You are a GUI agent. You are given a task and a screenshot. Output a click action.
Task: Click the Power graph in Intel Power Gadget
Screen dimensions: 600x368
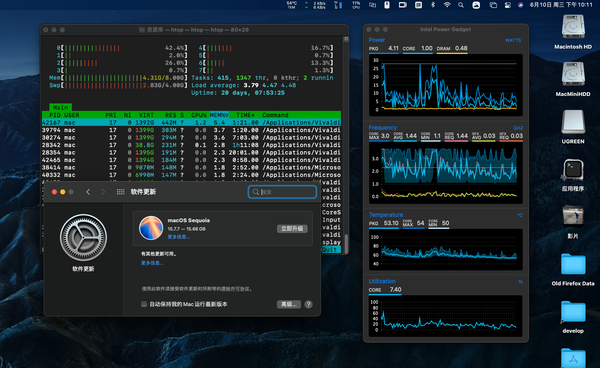pyautogui.click(x=445, y=85)
